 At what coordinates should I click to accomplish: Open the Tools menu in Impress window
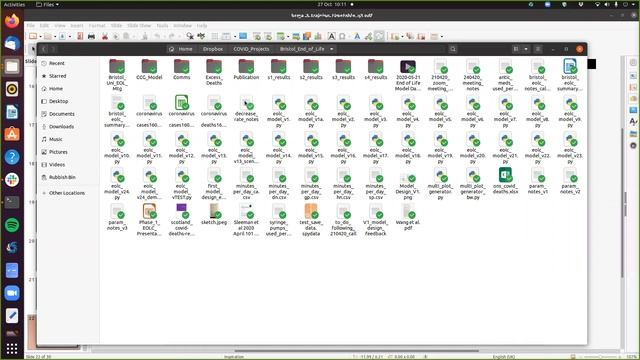[x=162, y=25]
